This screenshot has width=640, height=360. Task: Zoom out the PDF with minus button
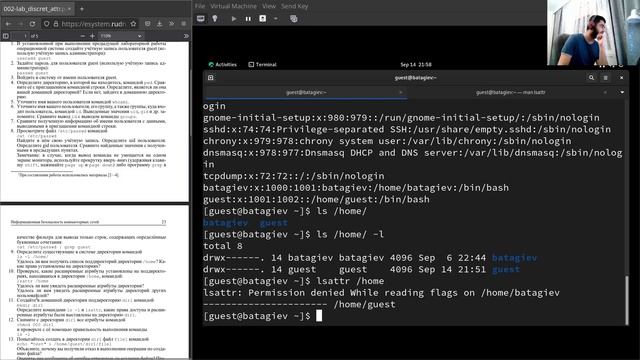(82, 36)
